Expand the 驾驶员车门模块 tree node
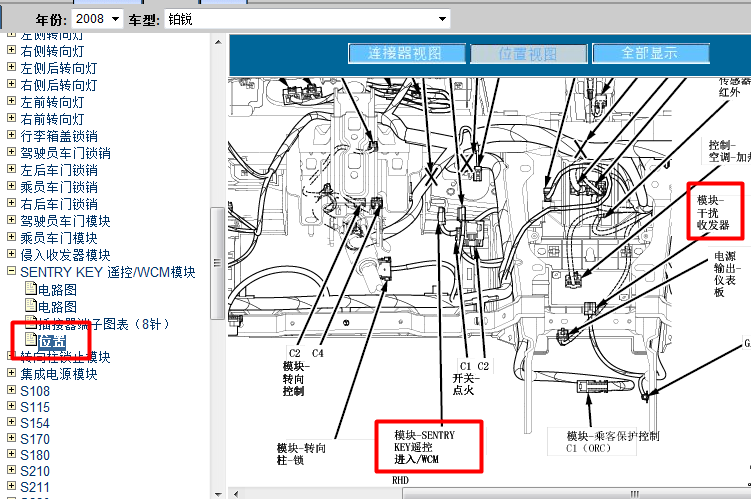751x499 pixels. coord(11,220)
